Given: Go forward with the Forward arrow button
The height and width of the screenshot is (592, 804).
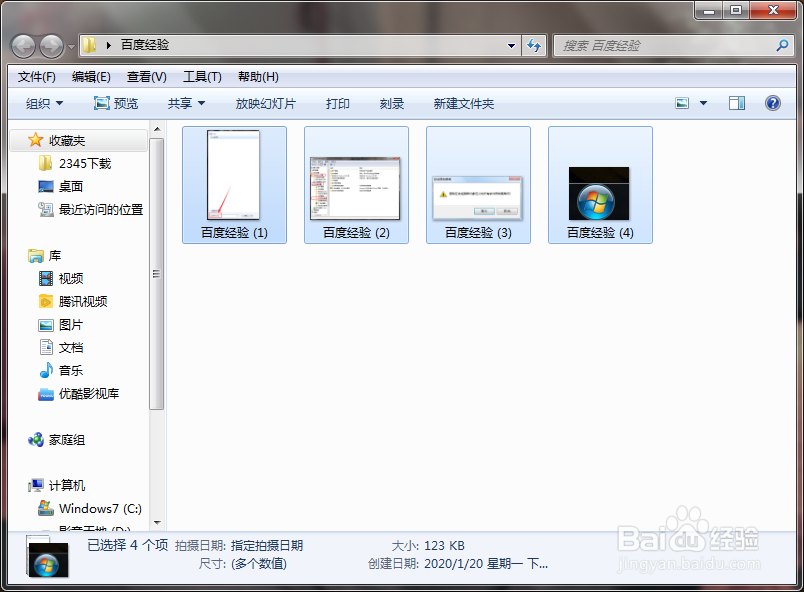Looking at the screenshot, I should point(51,47).
